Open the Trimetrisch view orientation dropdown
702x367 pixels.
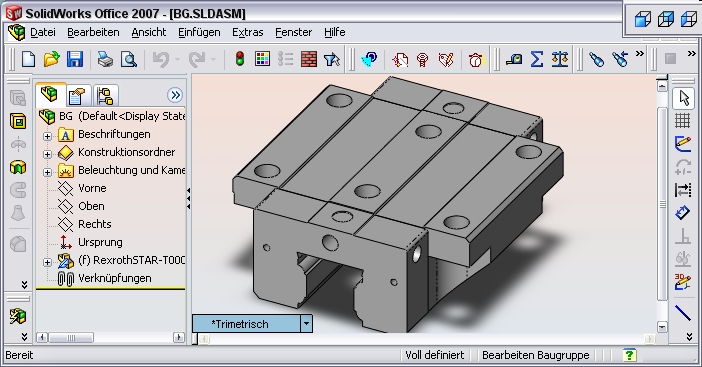pos(306,323)
